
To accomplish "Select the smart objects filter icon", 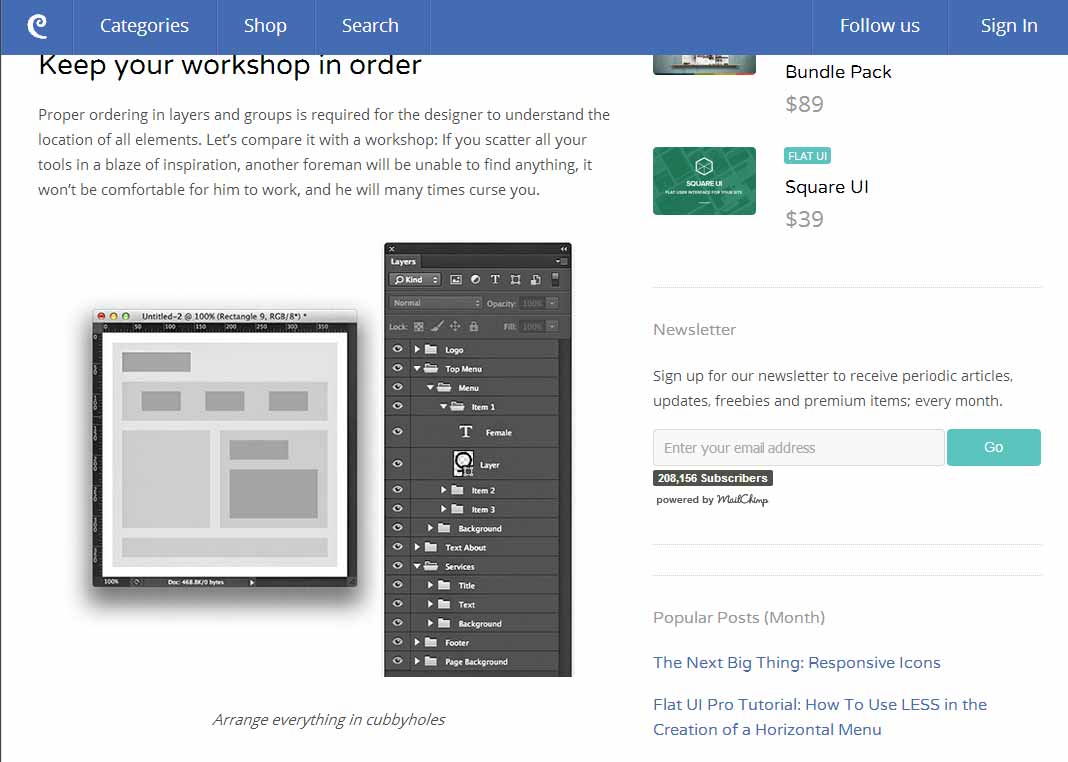I will [536, 280].
